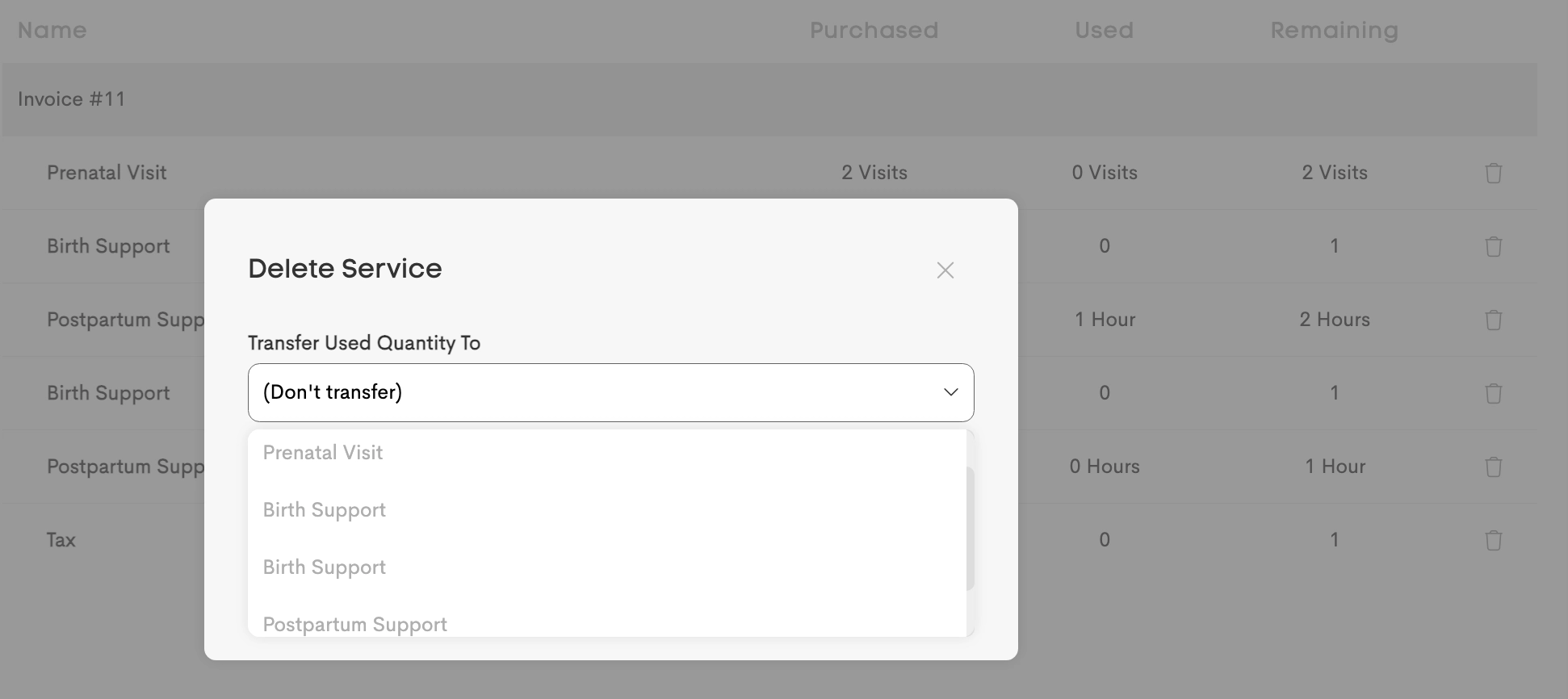Screen dimensions: 1568x699
Task: Click the Name column header
Action: pyautogui.click(x=52, y=31)
